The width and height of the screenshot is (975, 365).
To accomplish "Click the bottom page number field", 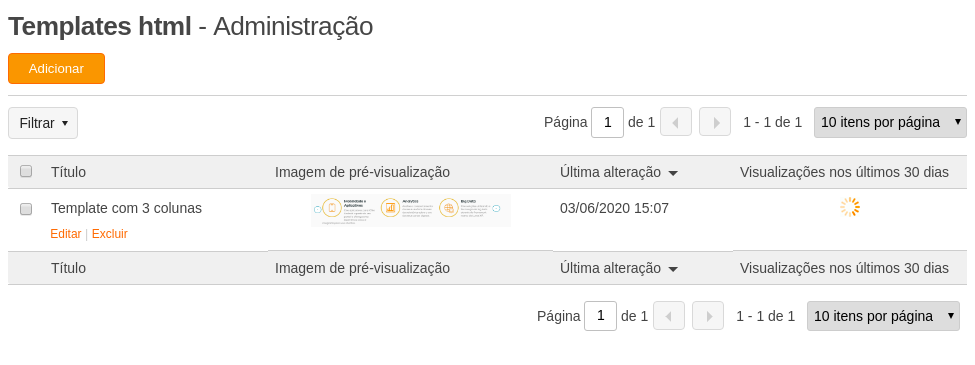I will point(601,316).
